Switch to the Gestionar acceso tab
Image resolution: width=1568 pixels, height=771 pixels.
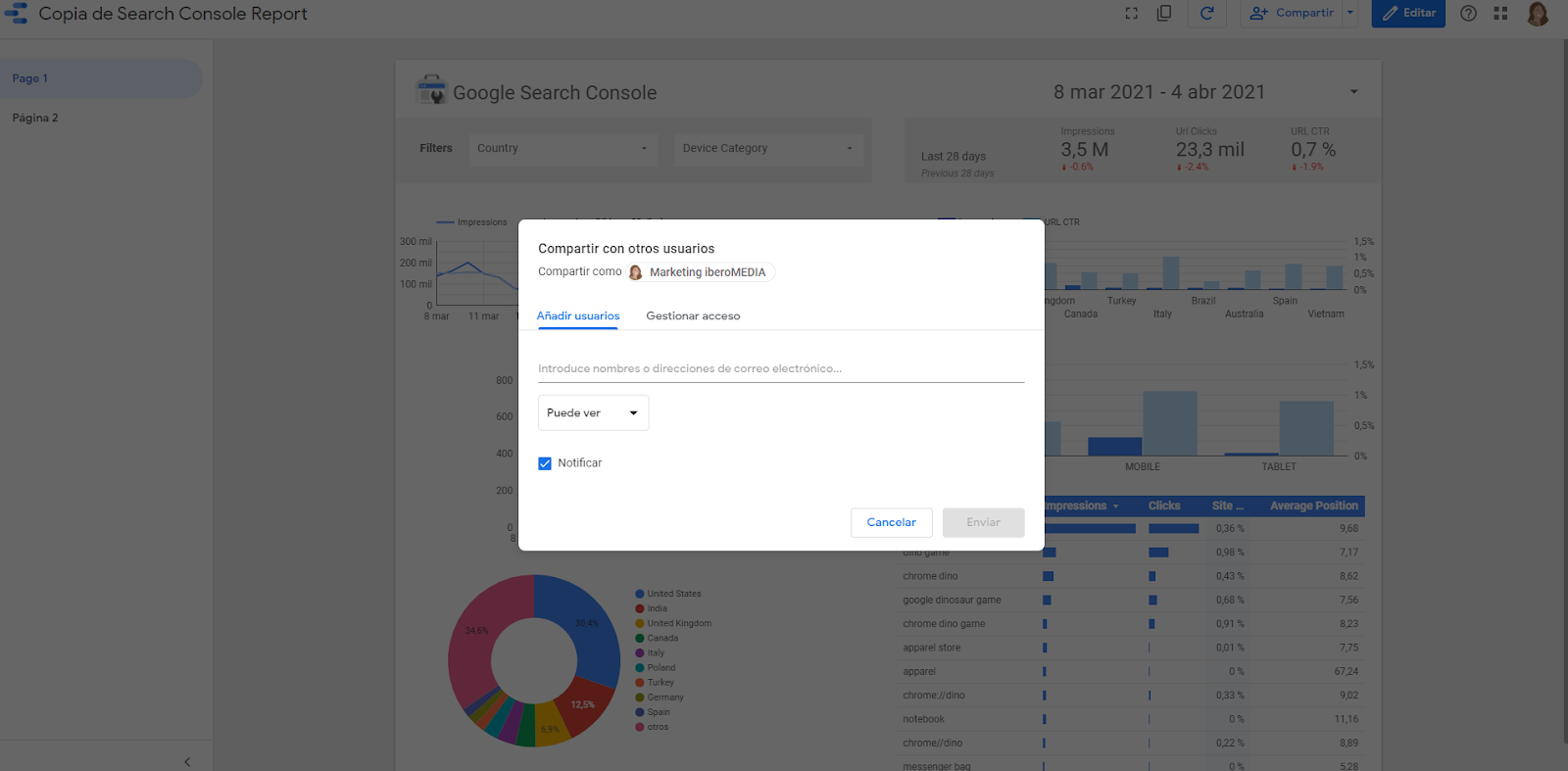[693, 316]
